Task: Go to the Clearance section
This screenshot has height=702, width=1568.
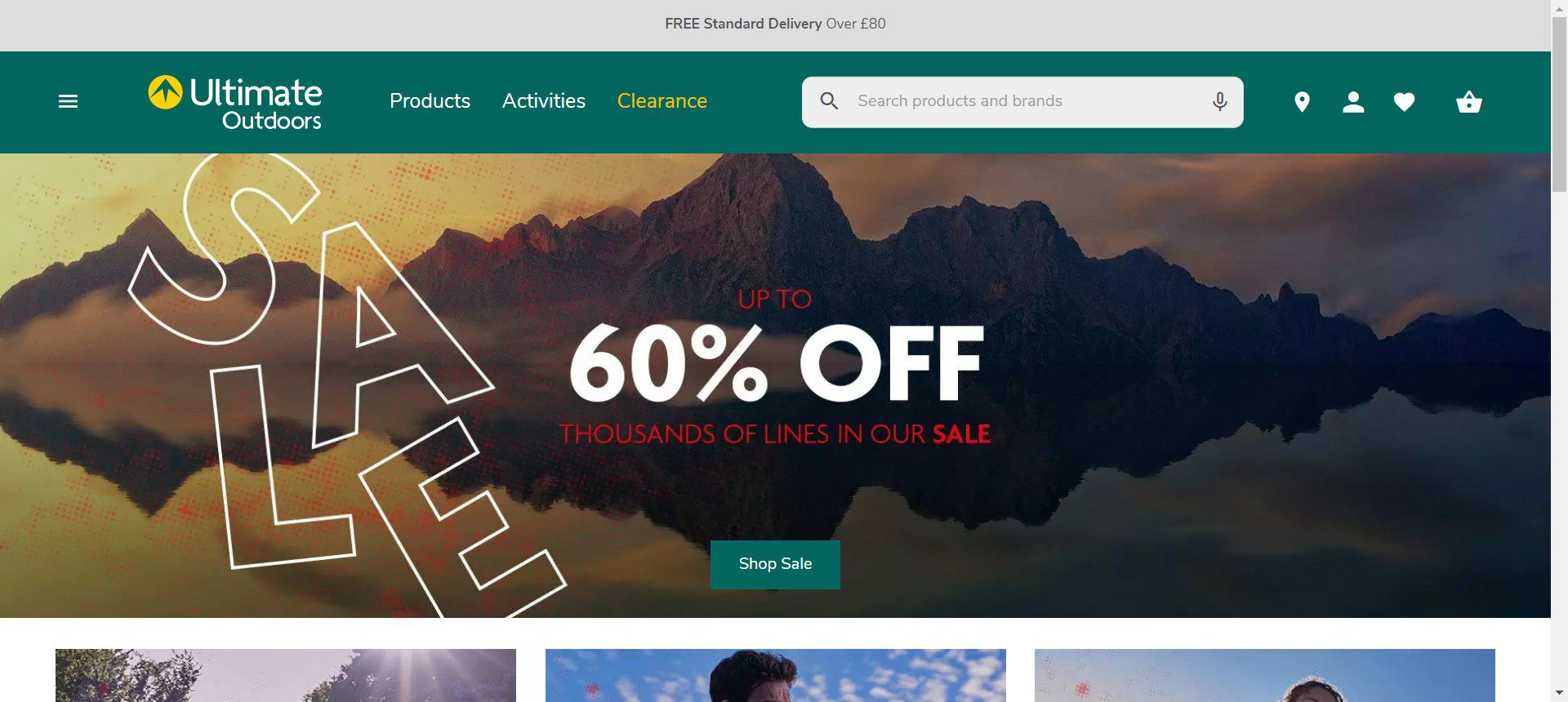Action: (x=662, y=101)
